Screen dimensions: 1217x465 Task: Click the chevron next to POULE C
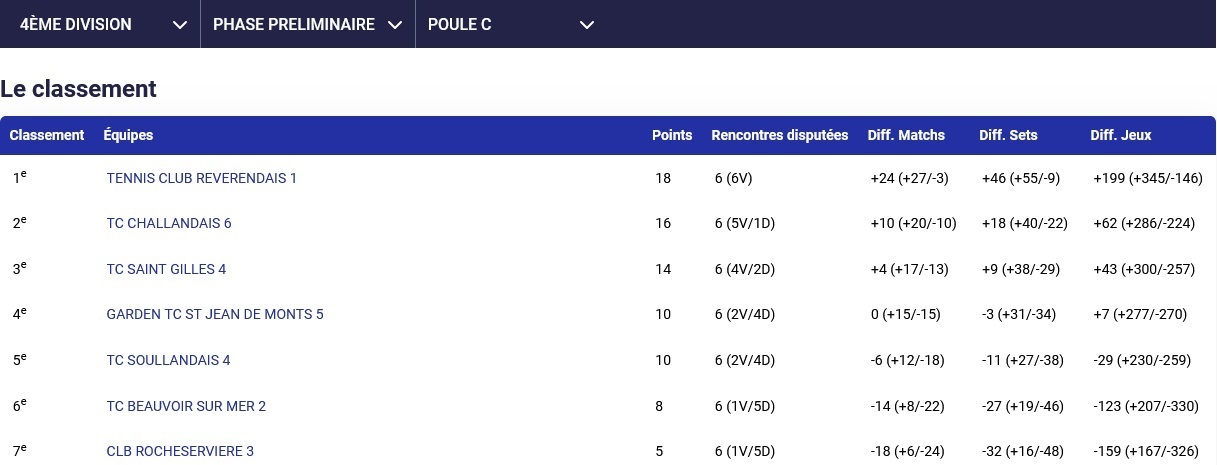(x=587, y=25)
